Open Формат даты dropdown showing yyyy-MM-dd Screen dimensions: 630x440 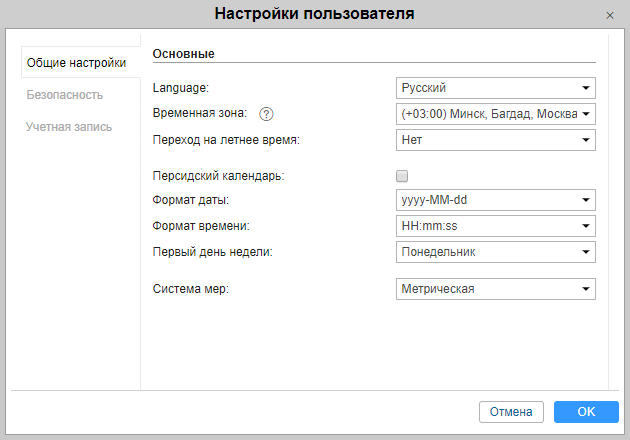495,200
